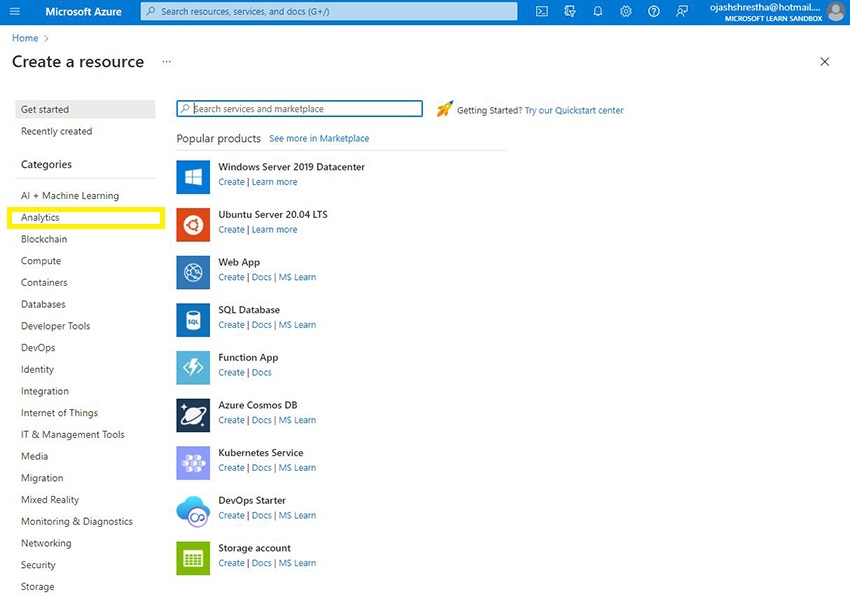The height and width of the screenshot is (599, 850).
Task: Click the Web App product icon
Action: click(x=193, y=272)
